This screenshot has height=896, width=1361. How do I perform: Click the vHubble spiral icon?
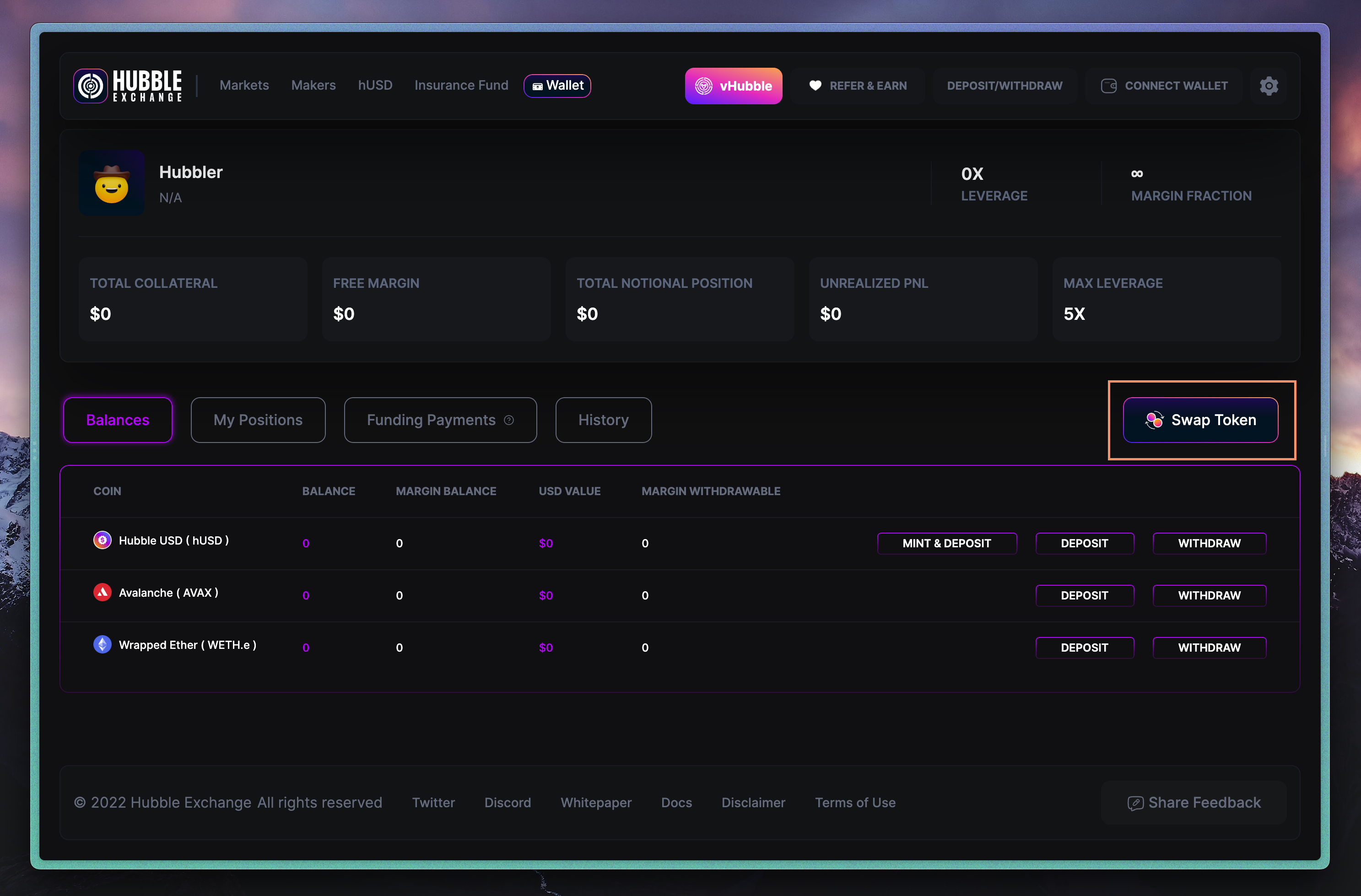[703, 86]
